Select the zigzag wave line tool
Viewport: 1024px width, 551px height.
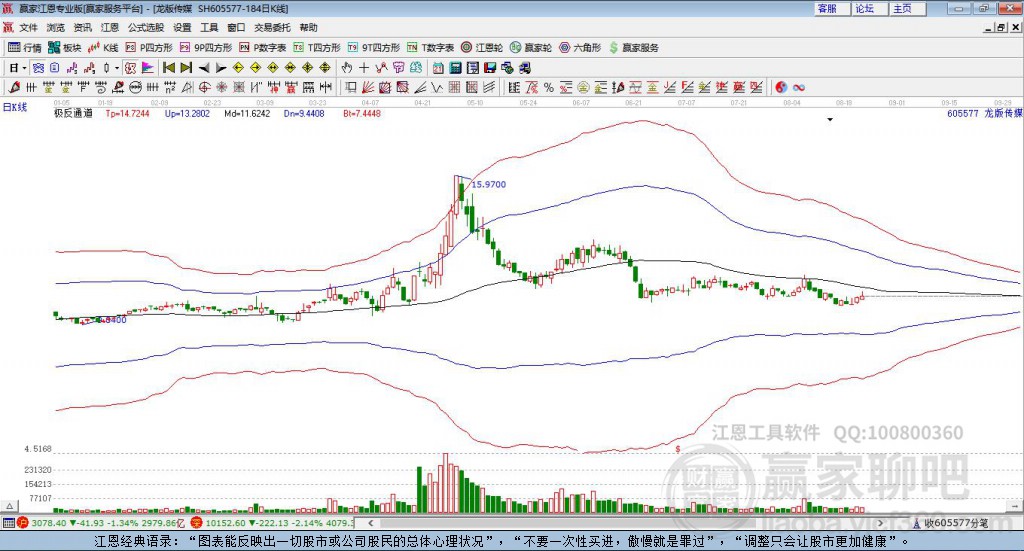[437, 87]
